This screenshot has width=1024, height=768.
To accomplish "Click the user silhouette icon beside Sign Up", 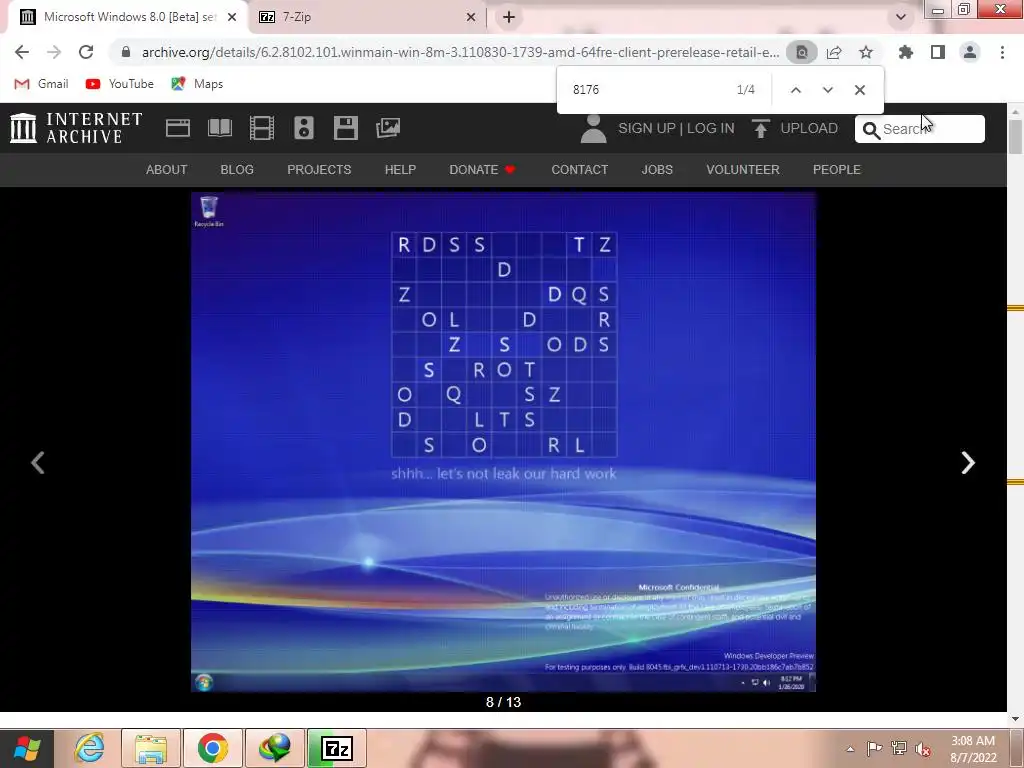I will [594, 129].
